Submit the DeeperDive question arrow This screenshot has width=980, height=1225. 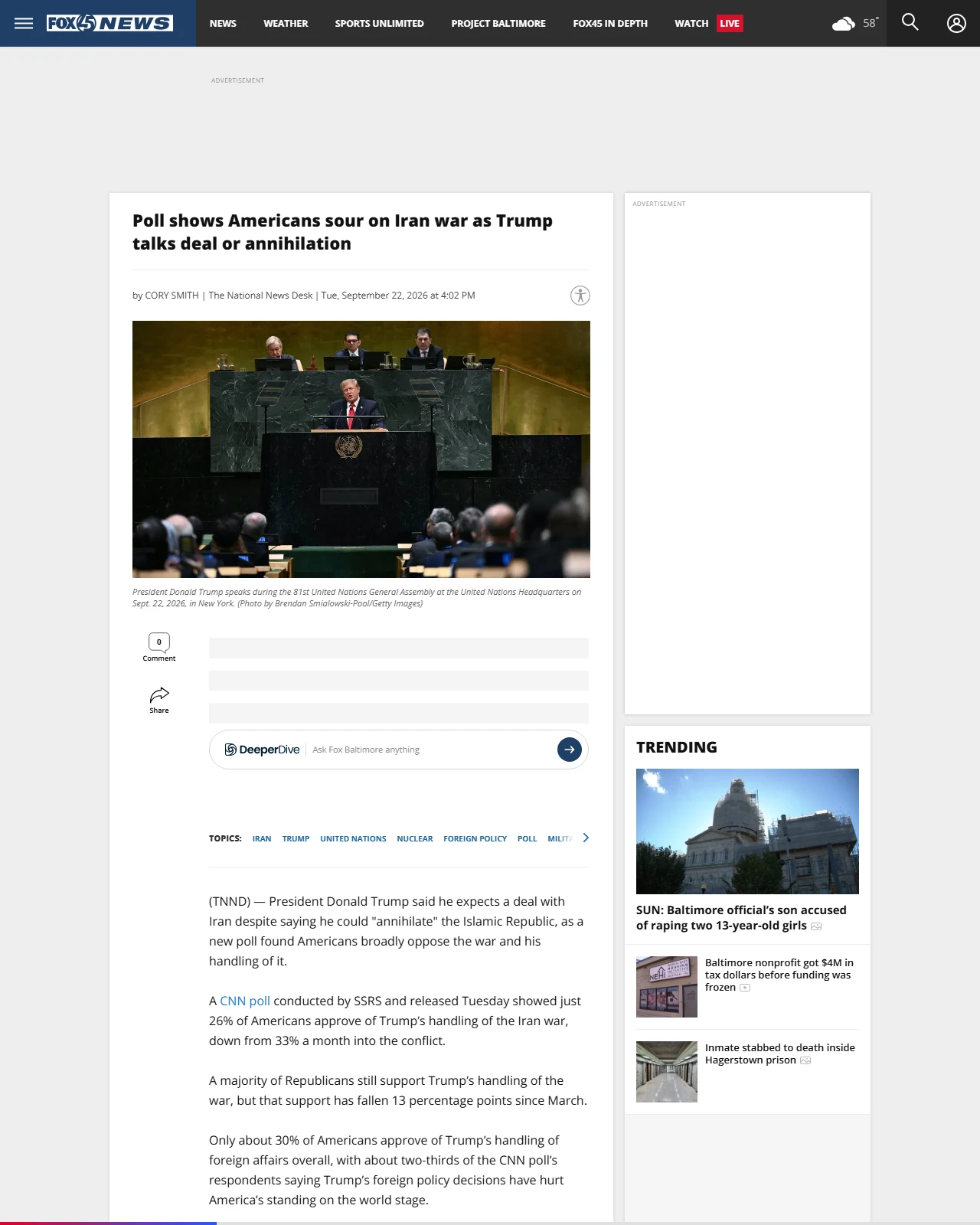(569, 750)
